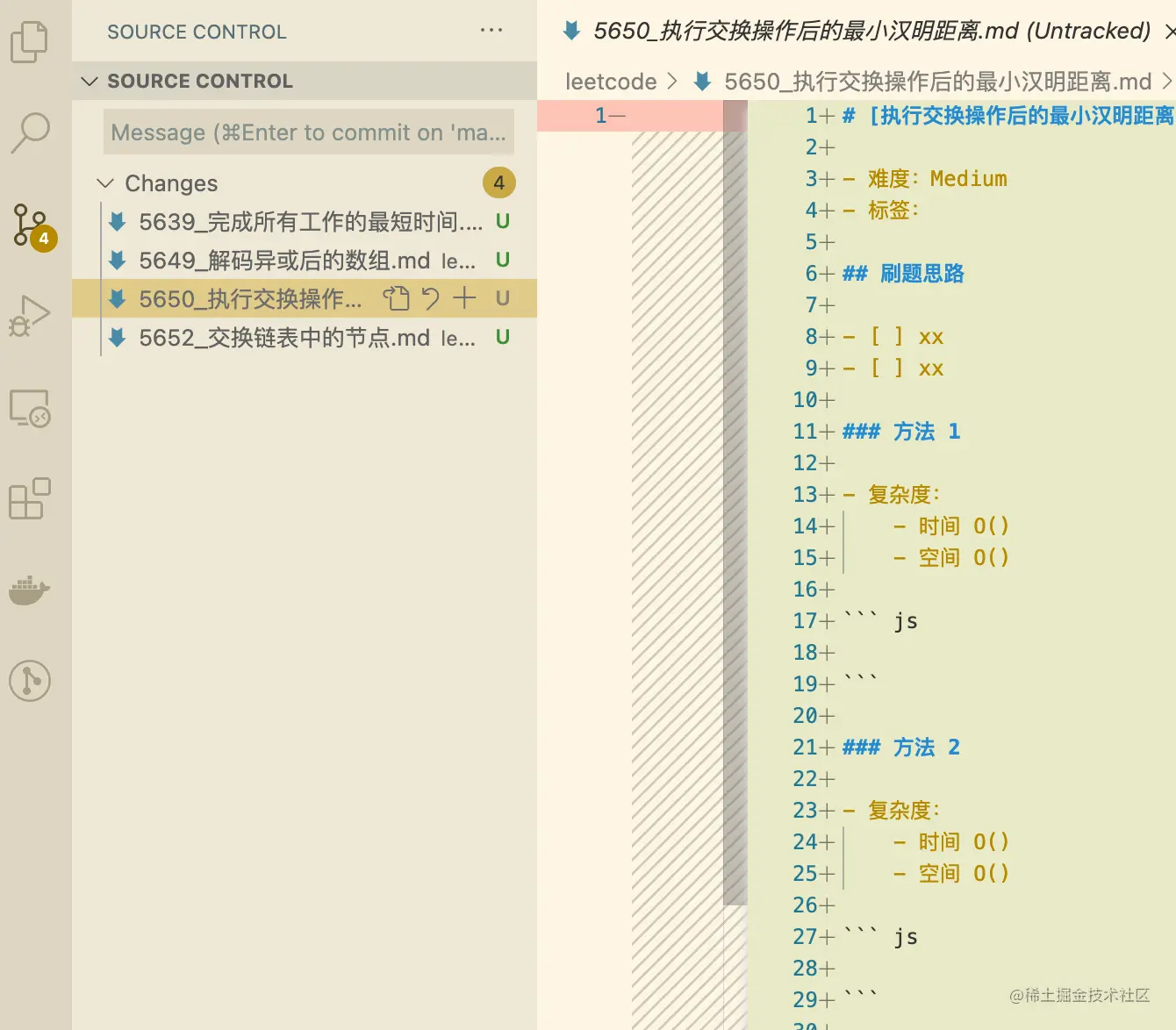Click the ``` js code fence on line 17
The height and width of the screenshot is (1030, 1176).
click(880, 621)
